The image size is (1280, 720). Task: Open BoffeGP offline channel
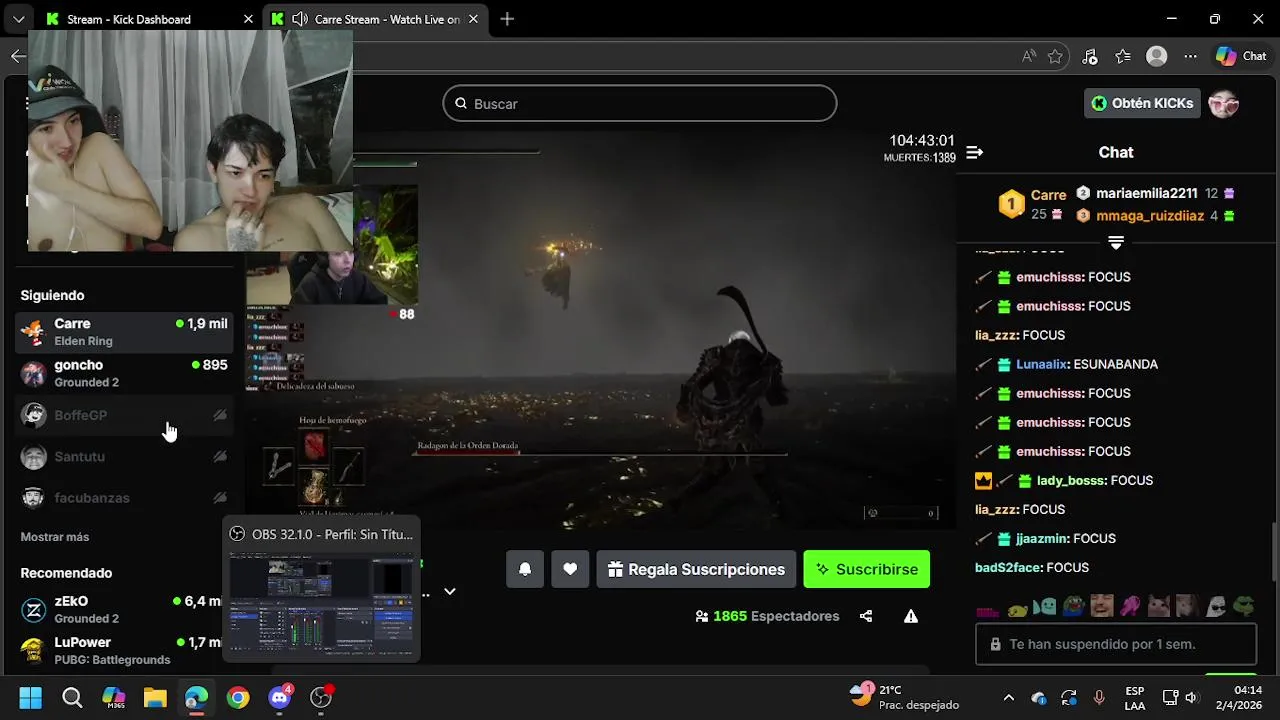point(124,415)
